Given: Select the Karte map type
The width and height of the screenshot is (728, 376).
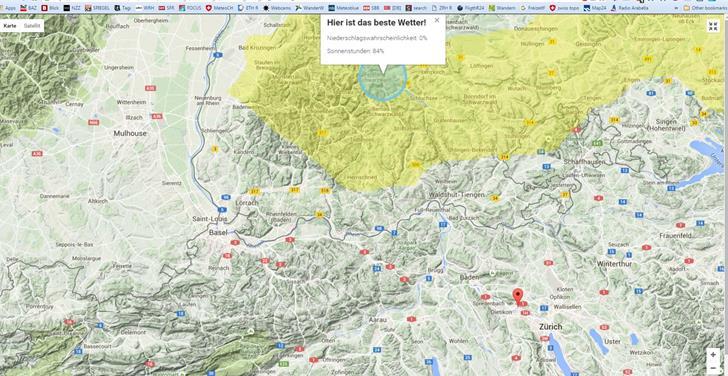Looking at the screenshot, I should tap(10, 26).
